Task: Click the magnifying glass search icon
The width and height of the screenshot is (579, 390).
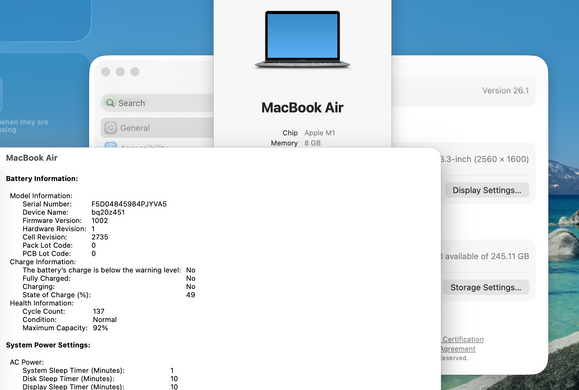Action: (110, 103)
